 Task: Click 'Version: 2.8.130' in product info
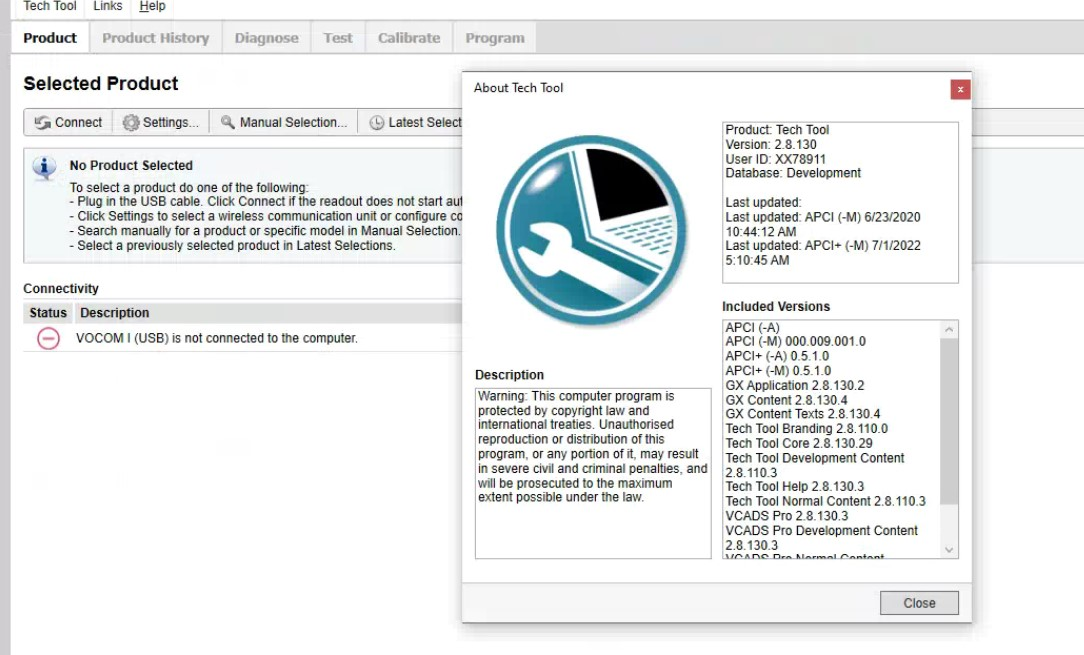(771, 145)
